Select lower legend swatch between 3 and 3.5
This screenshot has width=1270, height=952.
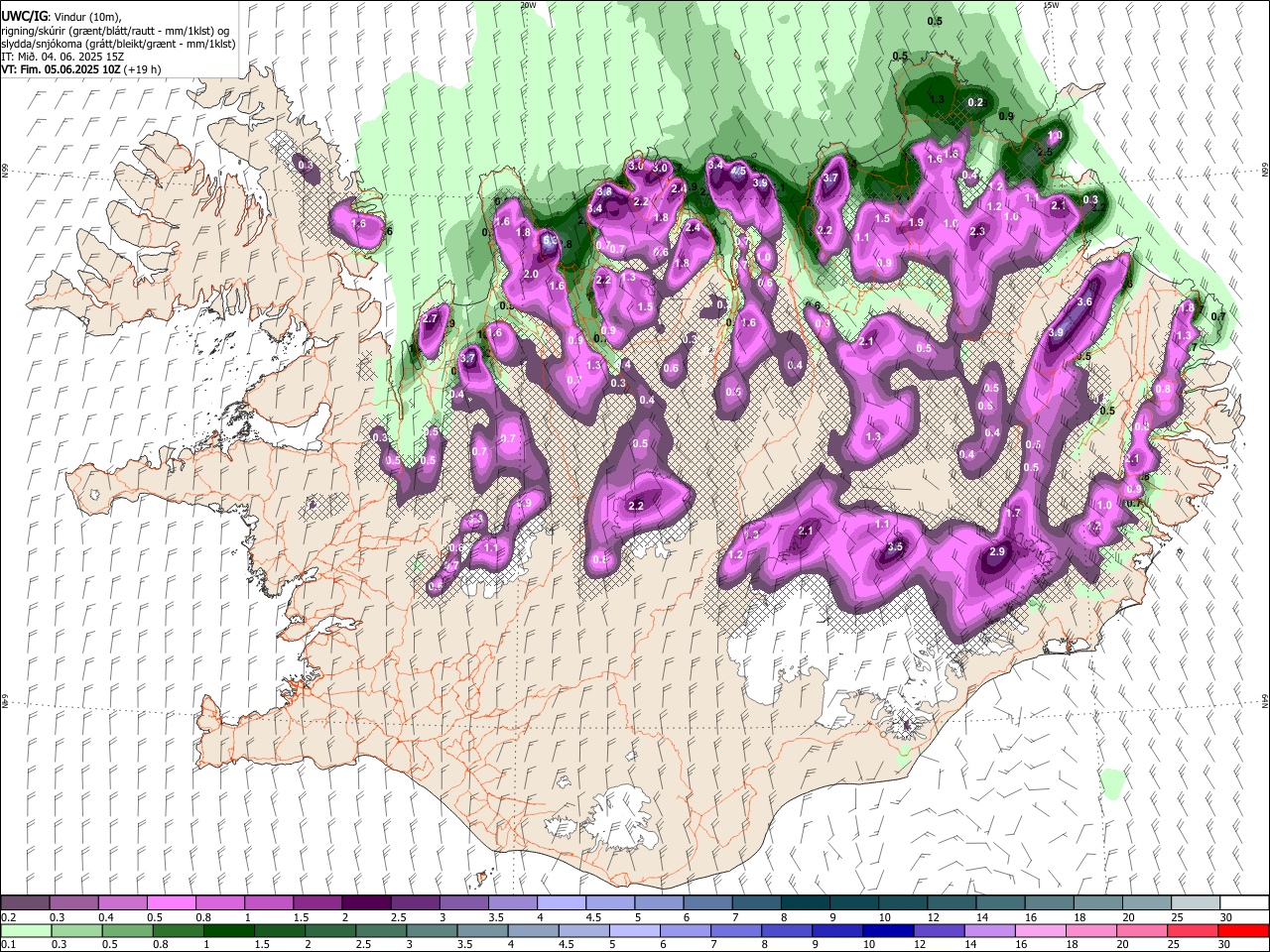click(432, 930)
